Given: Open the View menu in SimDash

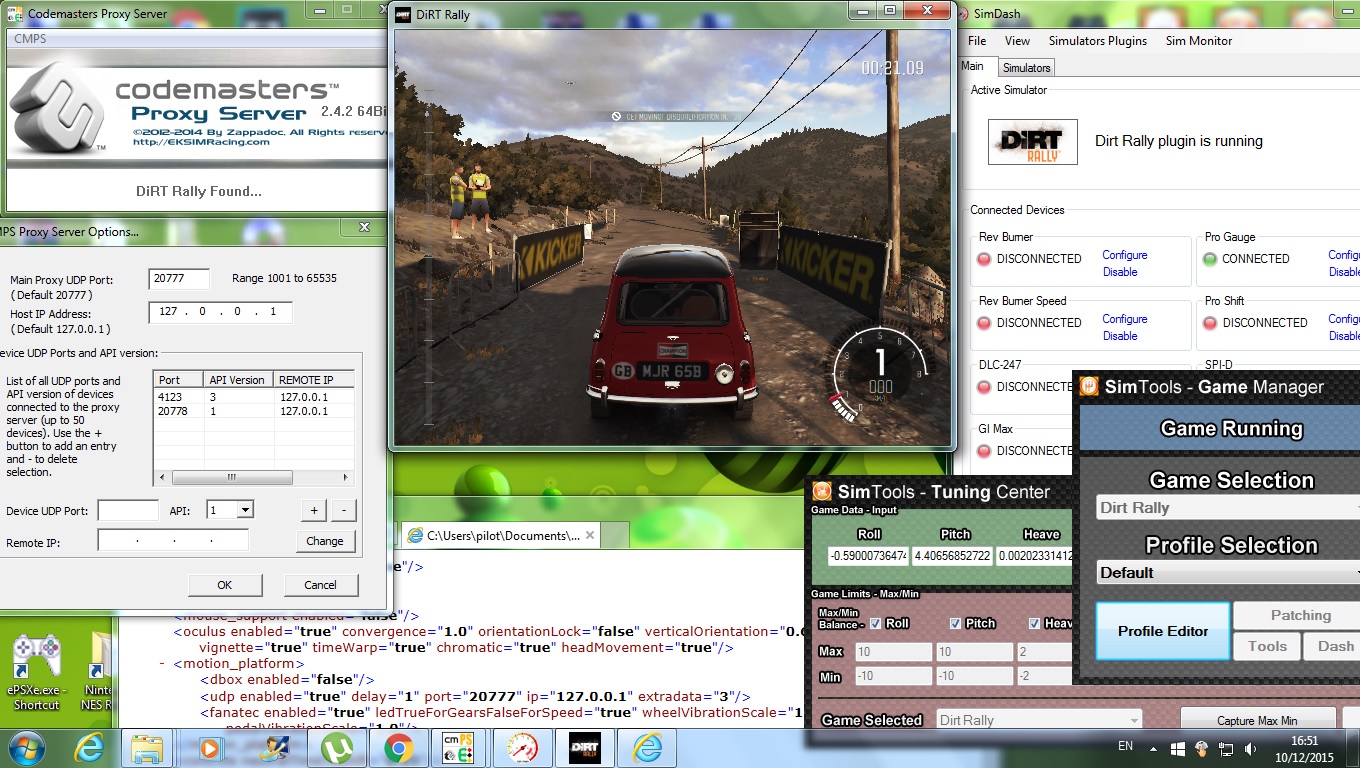Looking at the screenshot, I should tap(1017, 41).
